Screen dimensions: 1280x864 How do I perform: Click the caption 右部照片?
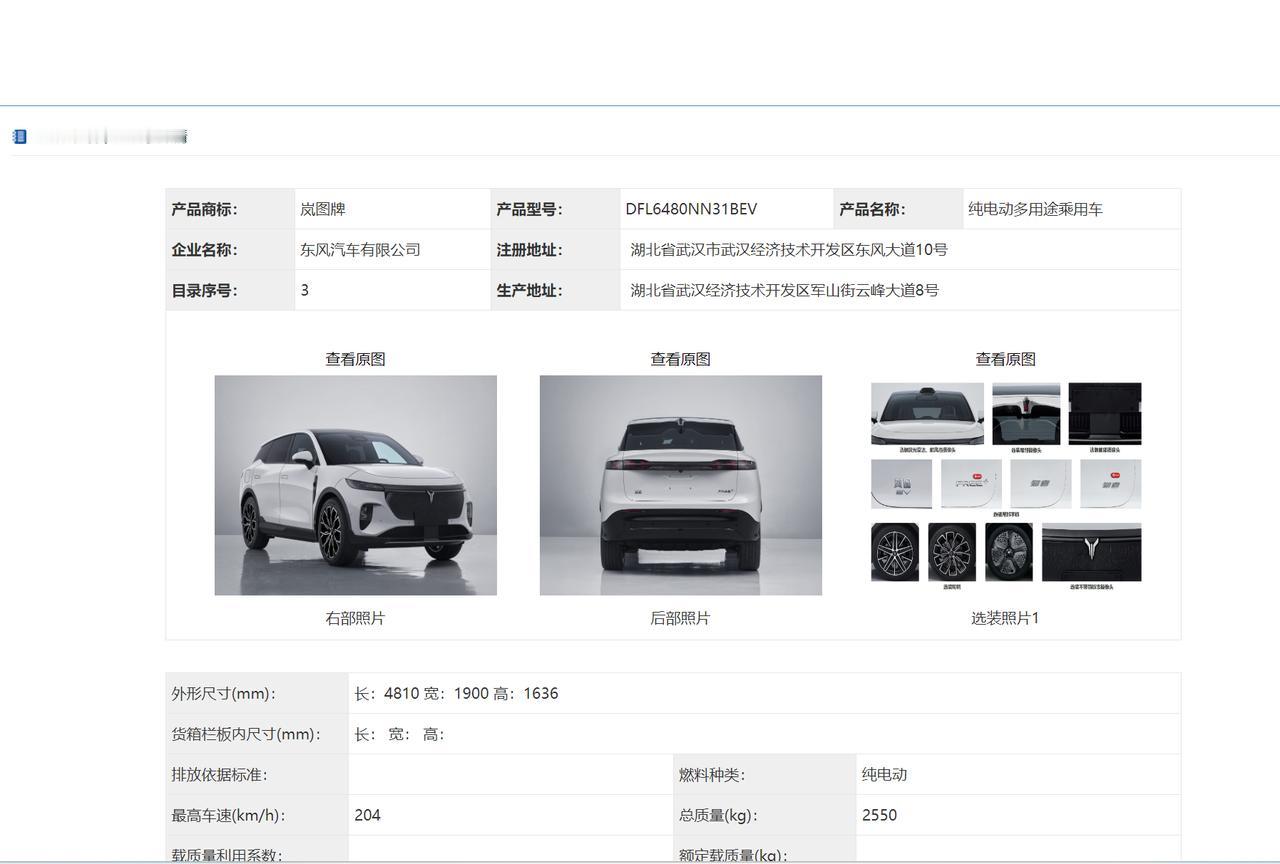click(355, 618)
